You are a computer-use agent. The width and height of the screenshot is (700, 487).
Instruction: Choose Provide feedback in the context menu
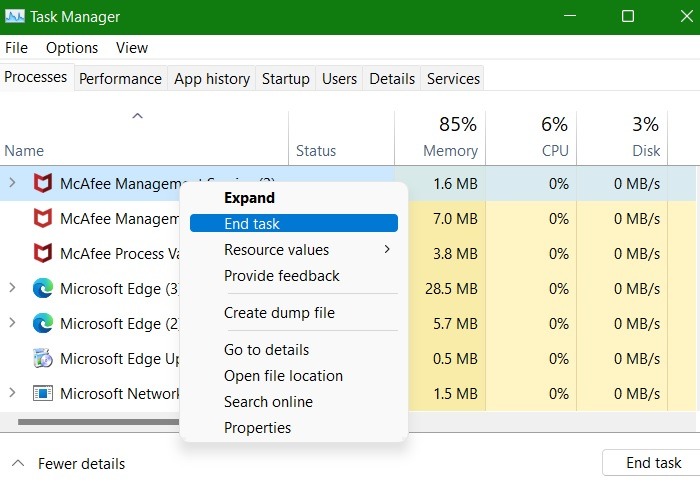[x=294, y=275]
